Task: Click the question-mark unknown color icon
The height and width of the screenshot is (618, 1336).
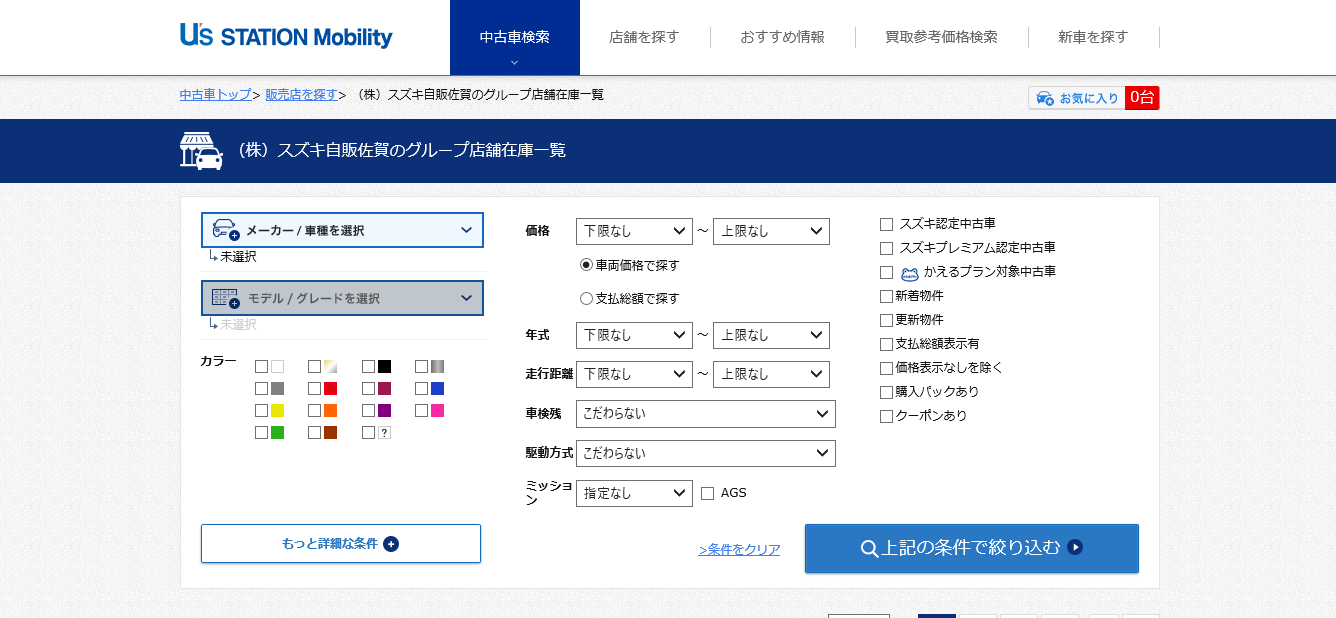Action: pos(384,433)
